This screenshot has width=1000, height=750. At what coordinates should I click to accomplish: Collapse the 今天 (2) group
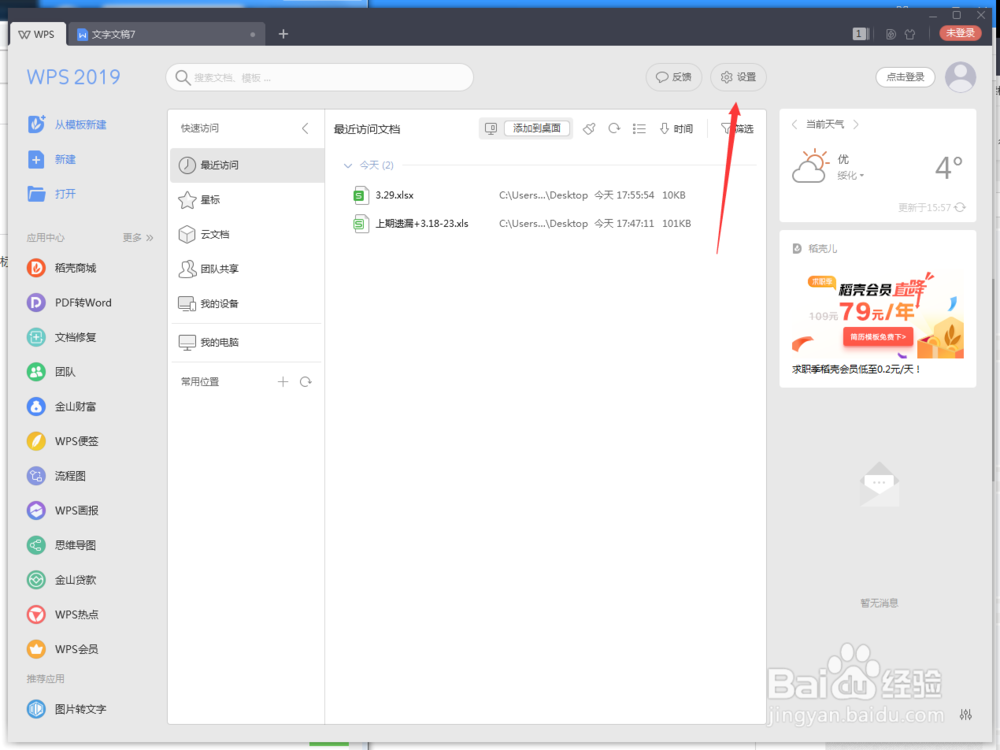tap(348, 165)
